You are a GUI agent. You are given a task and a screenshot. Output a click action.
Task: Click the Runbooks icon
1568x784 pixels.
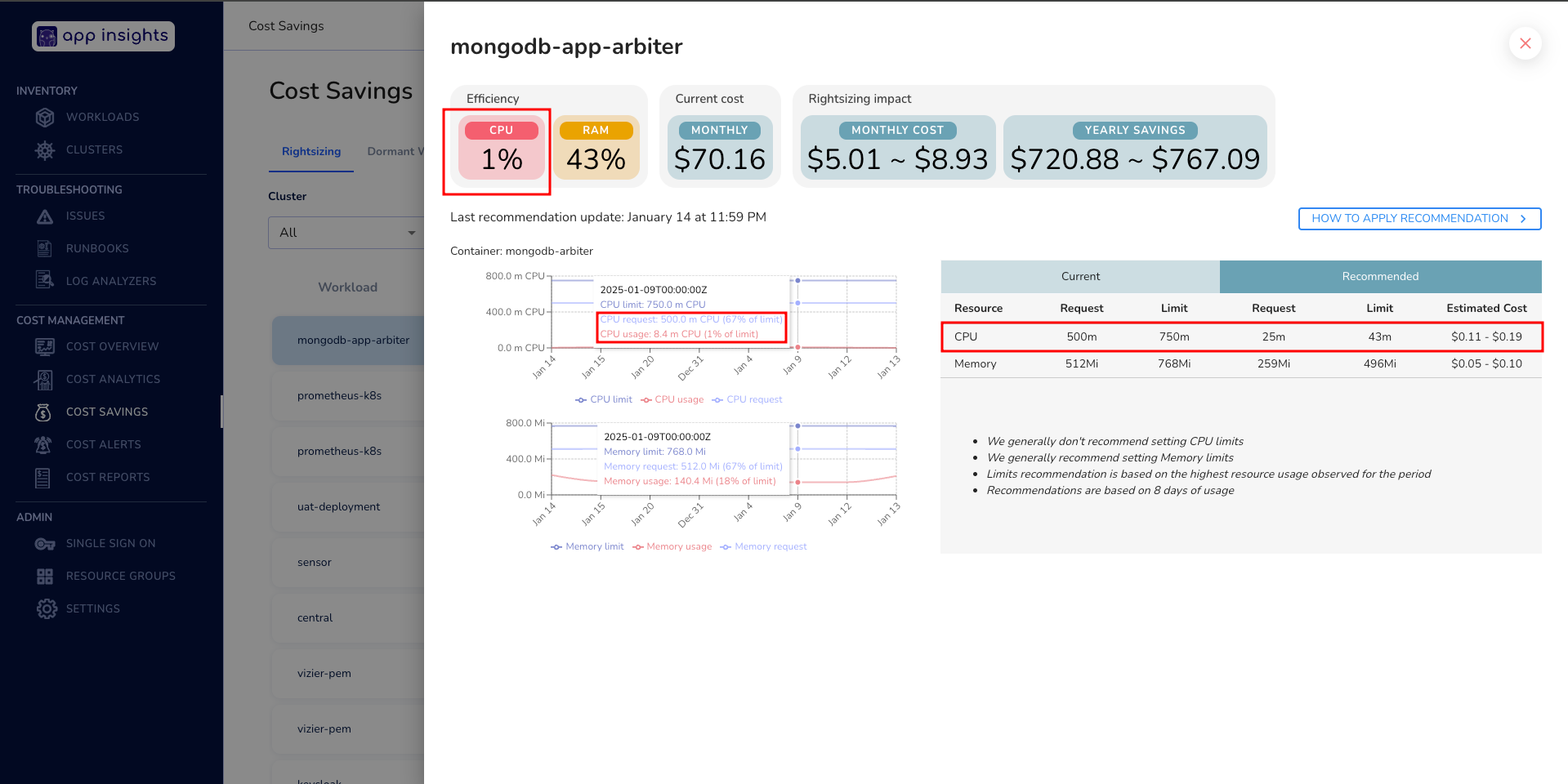(45, 248)
